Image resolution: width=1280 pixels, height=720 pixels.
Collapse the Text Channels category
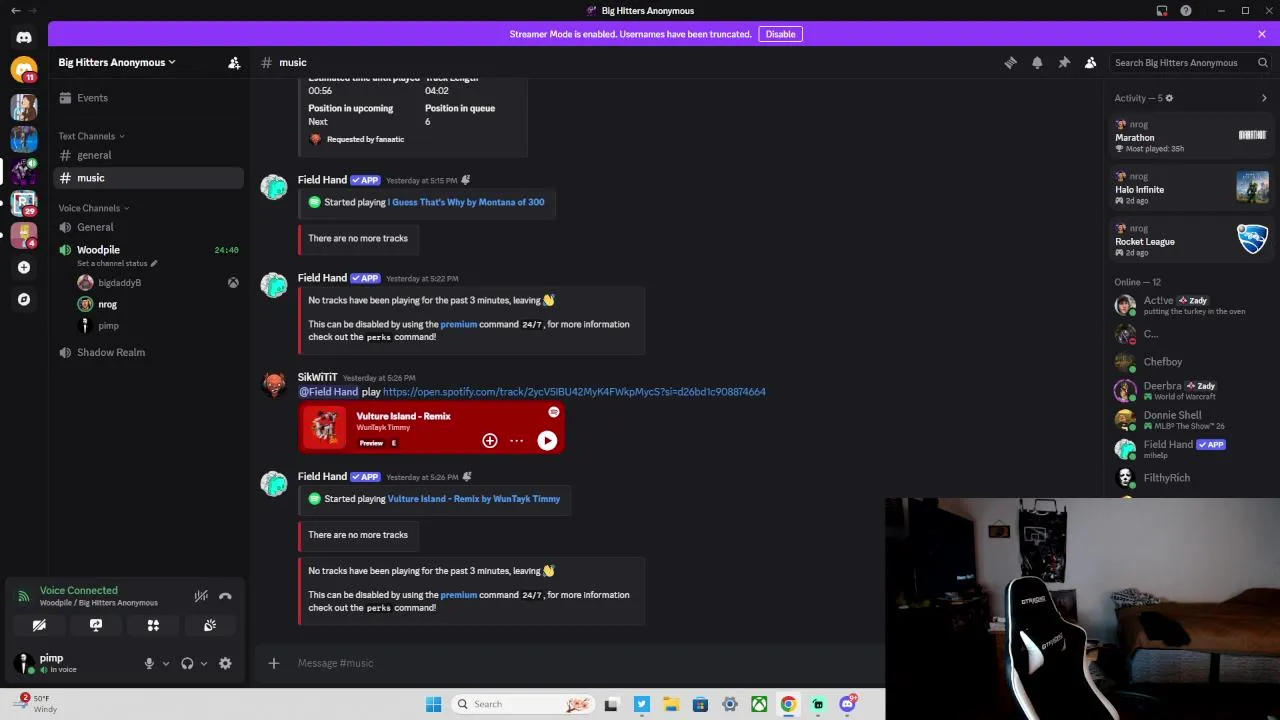click(91, 136)
